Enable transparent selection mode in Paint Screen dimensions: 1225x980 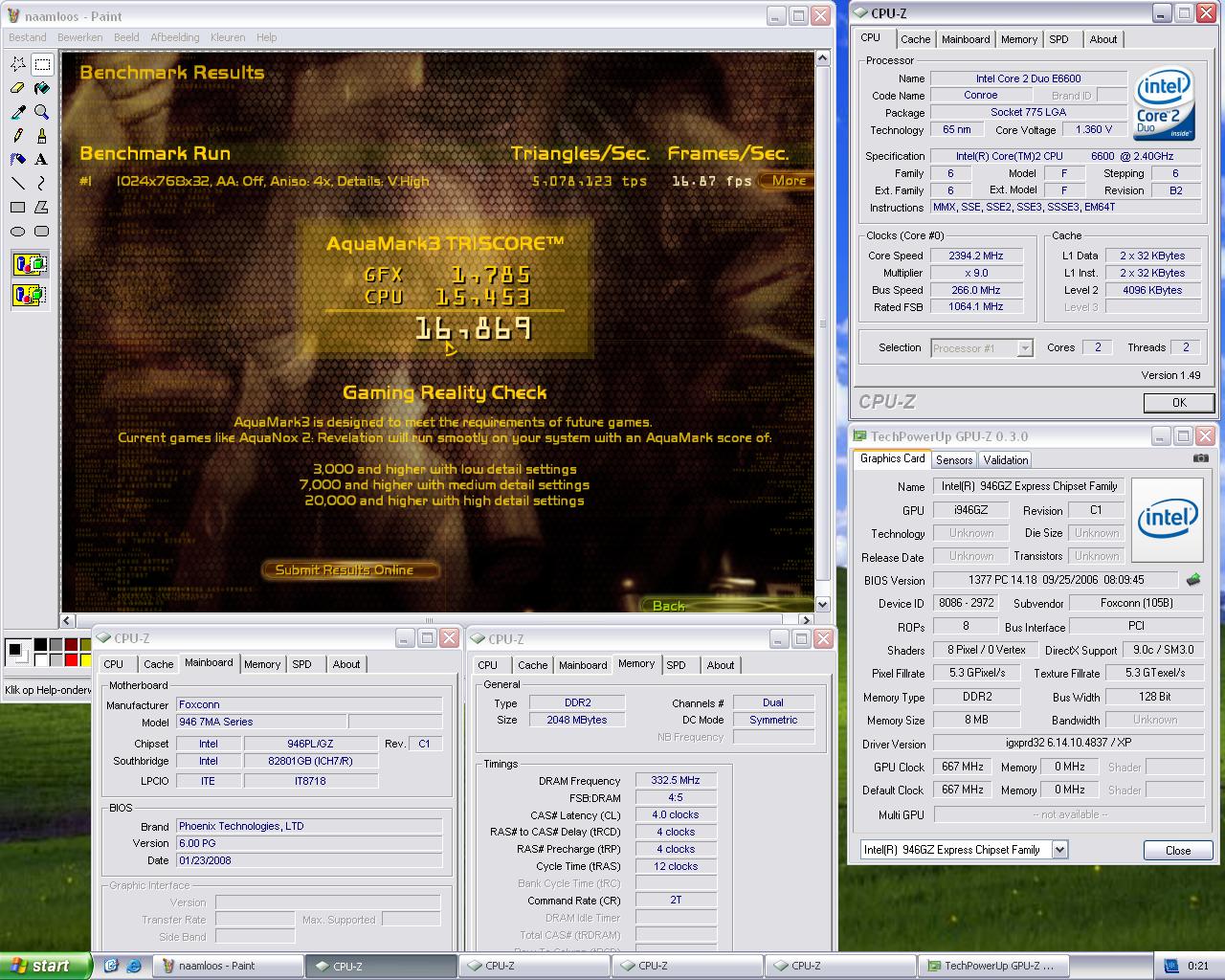pyautogui.click(x=31, y=294)
